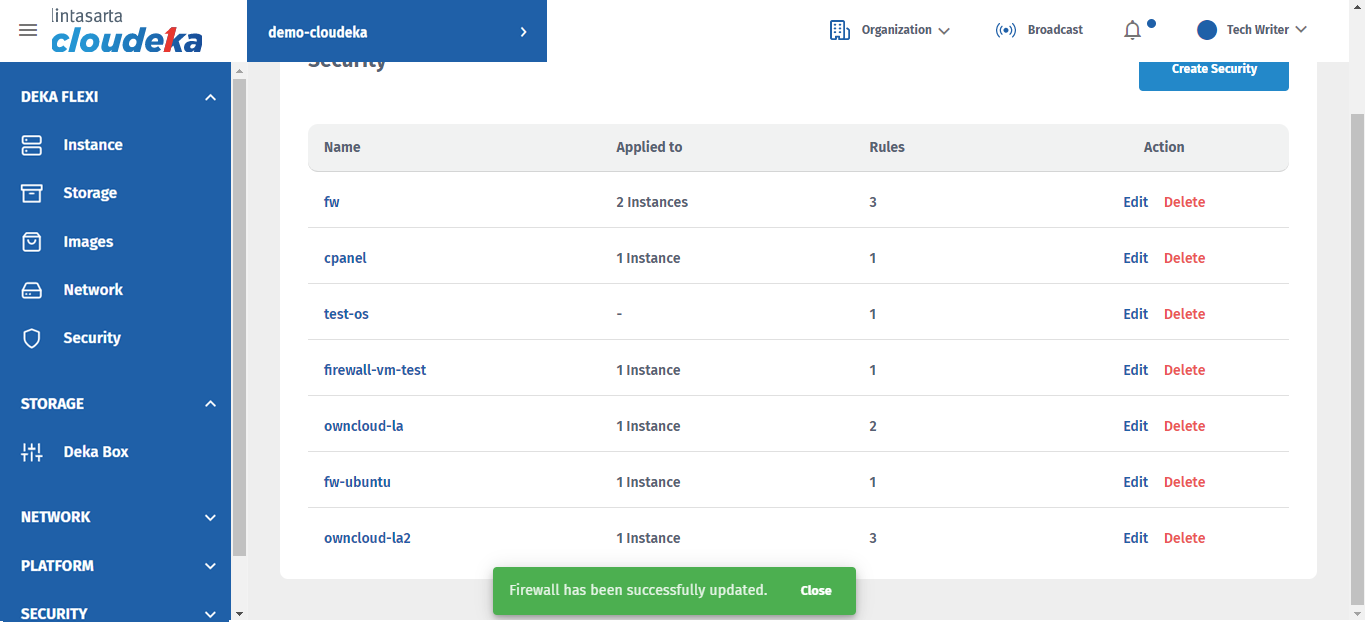The width and height of the screenshot is (1366, 622).
Task: Edit the cpanel firewall
Action: 1135,258
